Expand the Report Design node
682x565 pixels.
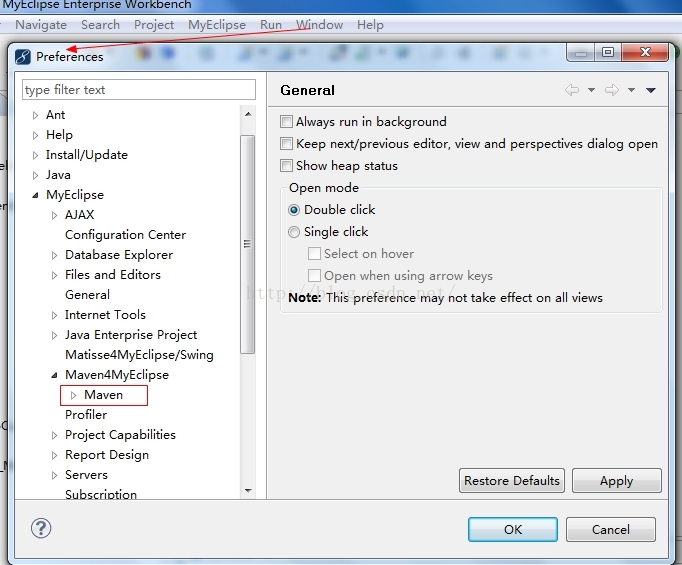coord(54,455)
